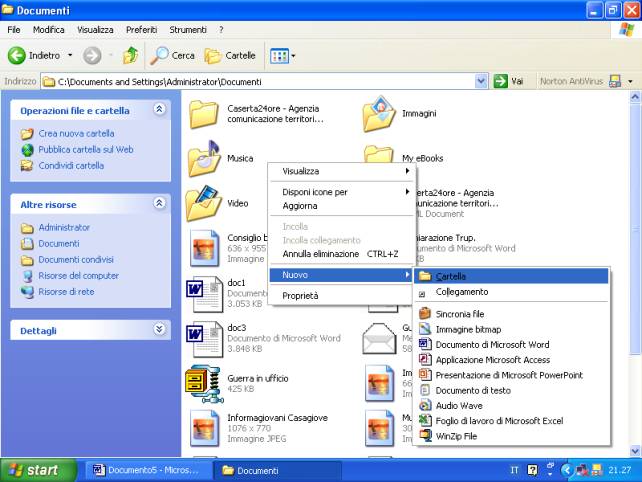Image resolution: width=642 pixels, height=482 pixels.
Task: Click the Pubblica cartella sul Web globe icon
Action: (x=27, y=150)
